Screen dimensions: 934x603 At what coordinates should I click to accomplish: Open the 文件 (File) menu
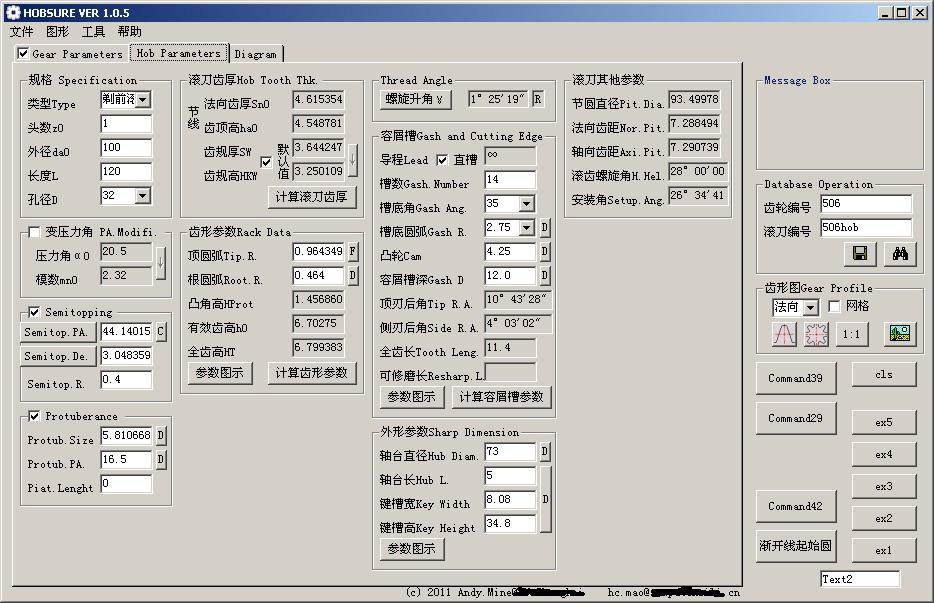(x=21, y=32)
